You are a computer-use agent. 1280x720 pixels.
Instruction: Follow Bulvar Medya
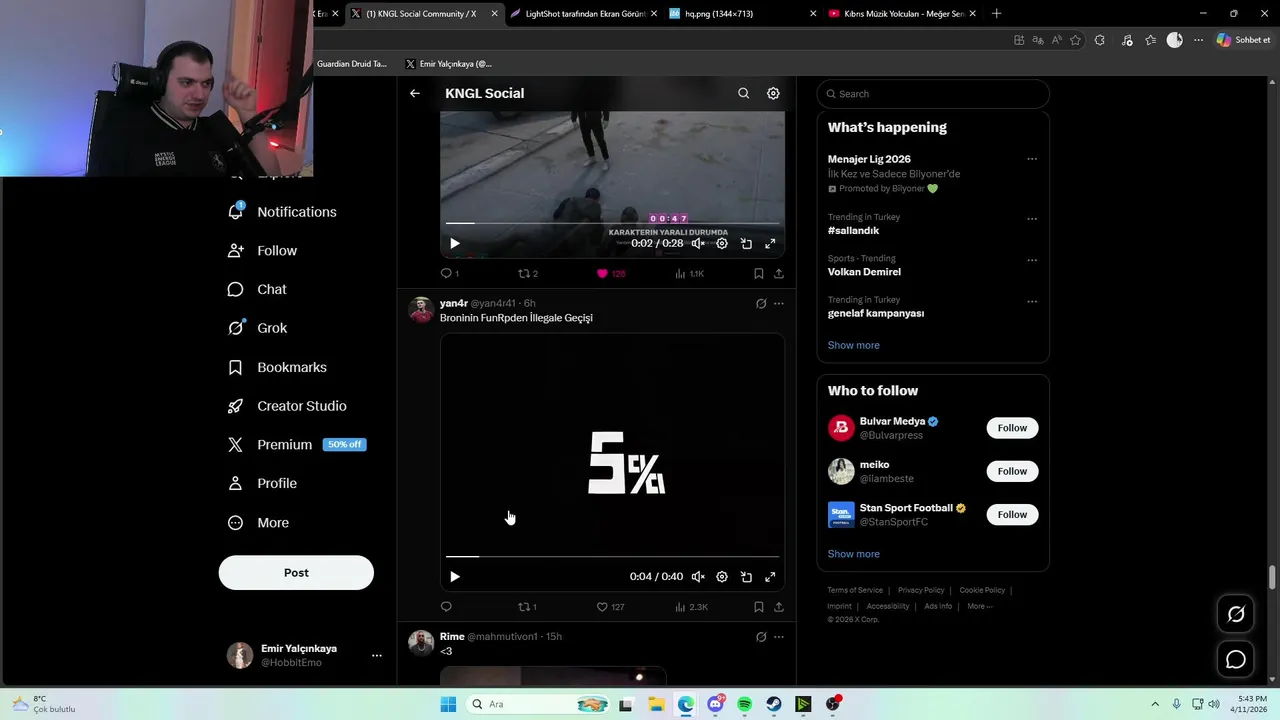pos(1012,428)
